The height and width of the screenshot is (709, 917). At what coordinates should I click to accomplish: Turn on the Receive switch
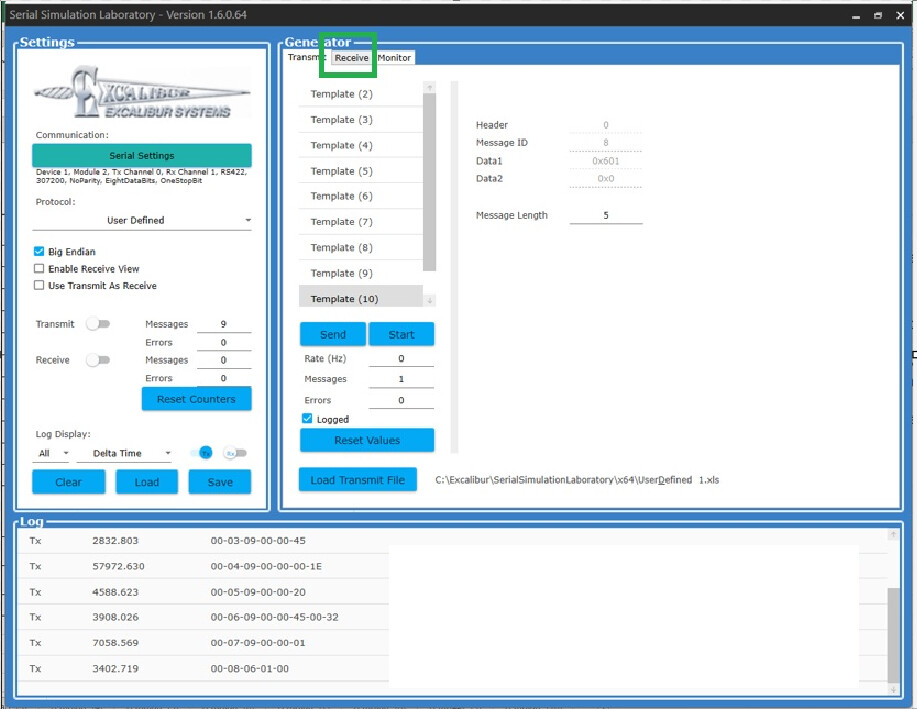point(97,360)
